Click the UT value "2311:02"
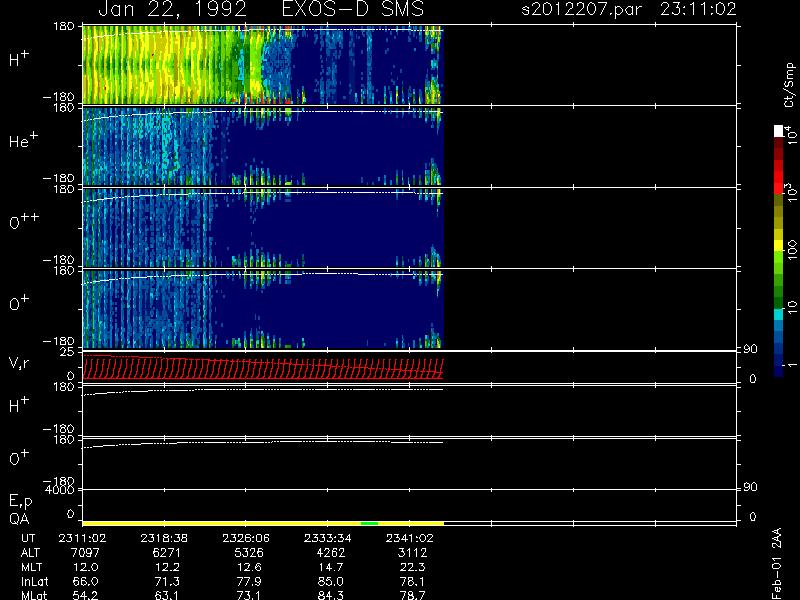 coord(82,538)
